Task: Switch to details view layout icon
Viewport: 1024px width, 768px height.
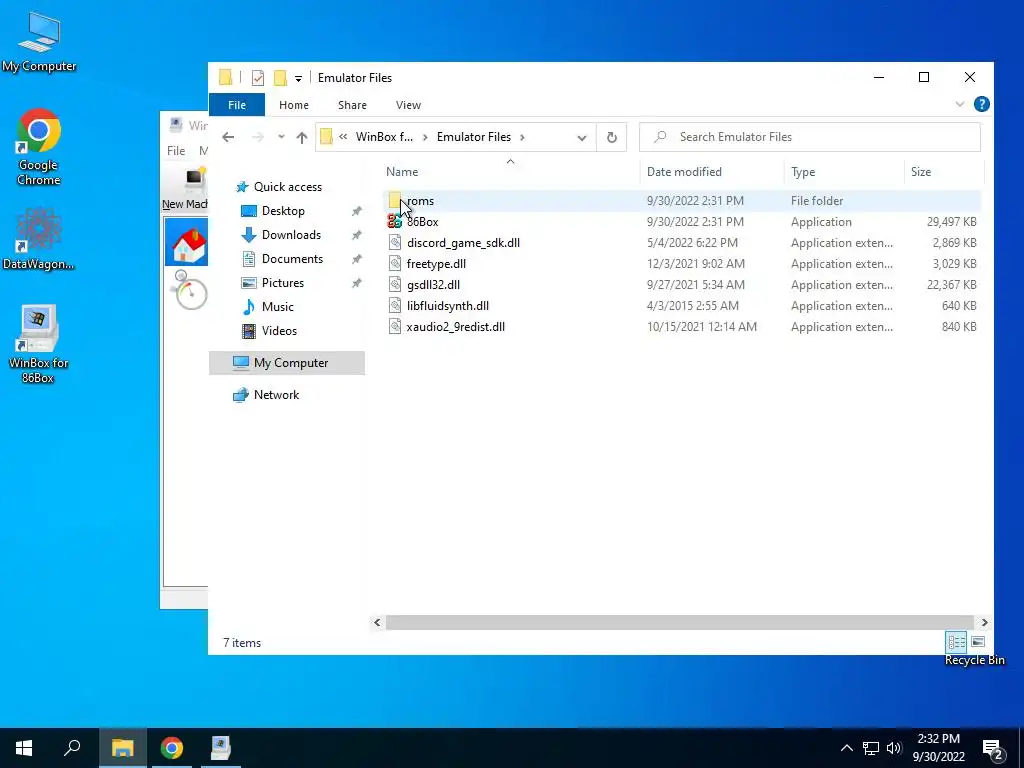Action: click(956, 642)
